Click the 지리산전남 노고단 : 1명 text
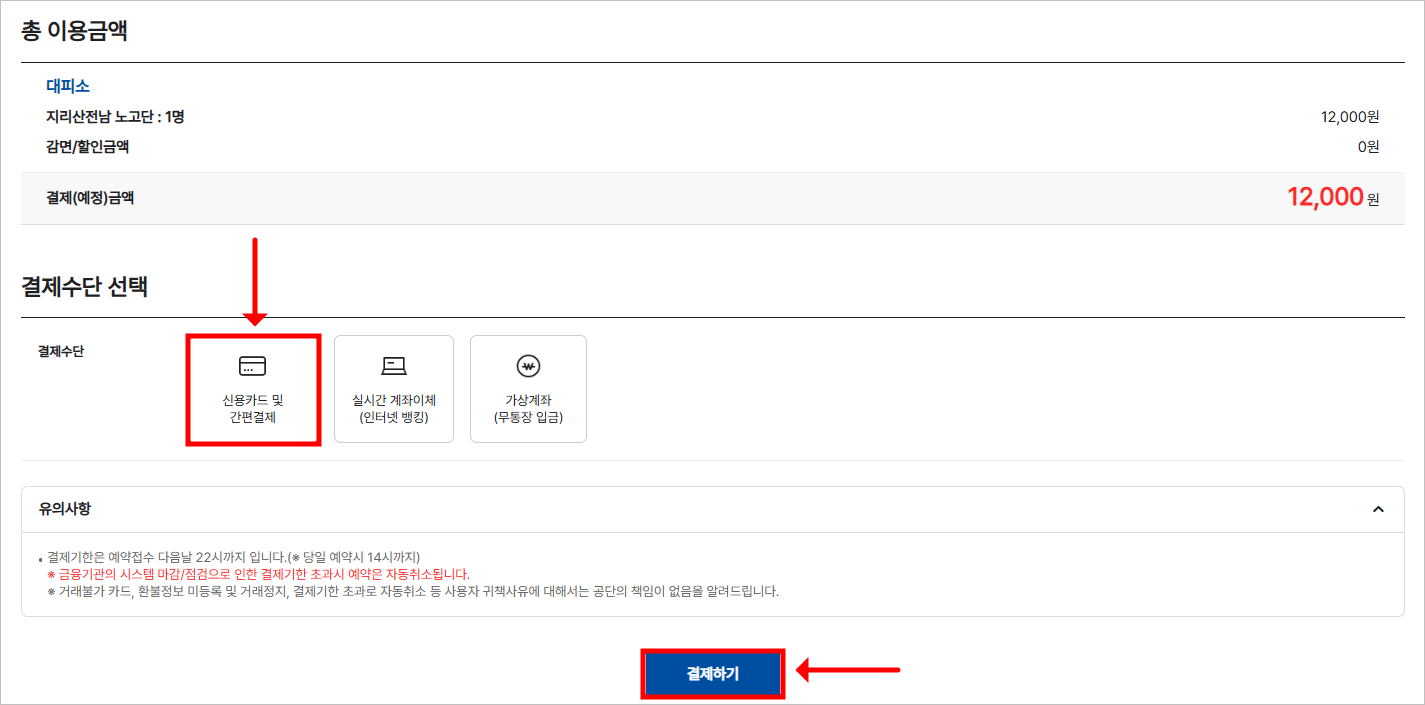 click(115, 117)
